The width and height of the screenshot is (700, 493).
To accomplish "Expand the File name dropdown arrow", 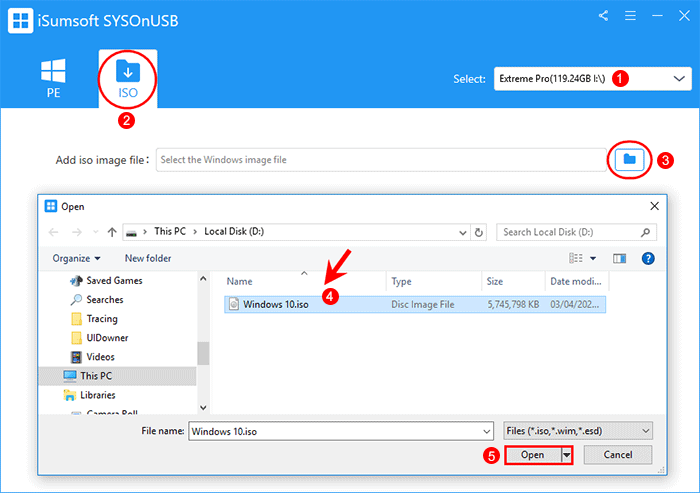I will tap(487, 431).
